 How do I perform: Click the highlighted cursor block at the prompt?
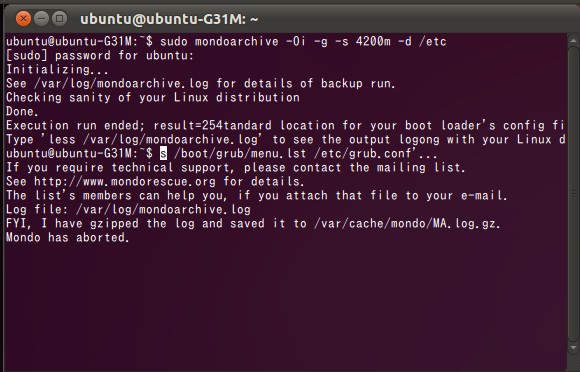tap(163, 153)
